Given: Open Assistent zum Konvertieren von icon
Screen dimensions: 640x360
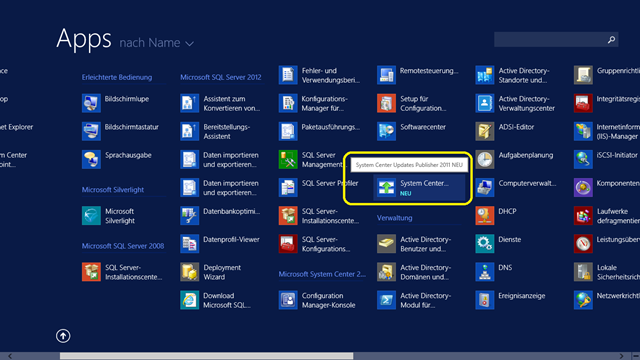Looking at the screenshot, I should coord(189,103).
